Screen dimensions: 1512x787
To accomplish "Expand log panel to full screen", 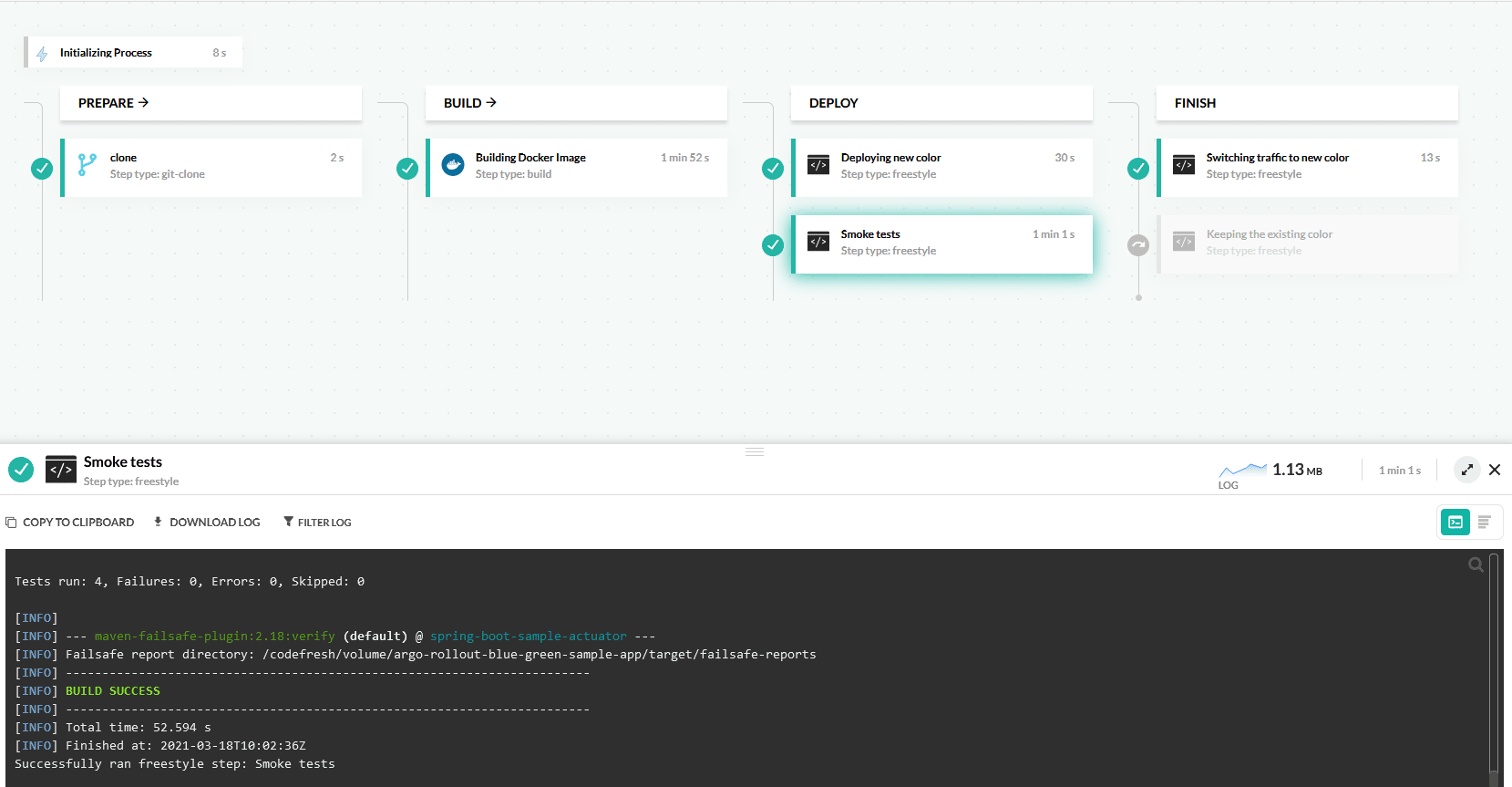I will (1466, 470).
